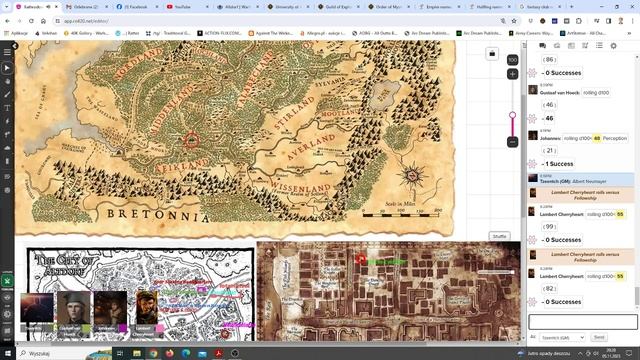
Task: Click Johannes's chat avatar
Action: [533, 135]
